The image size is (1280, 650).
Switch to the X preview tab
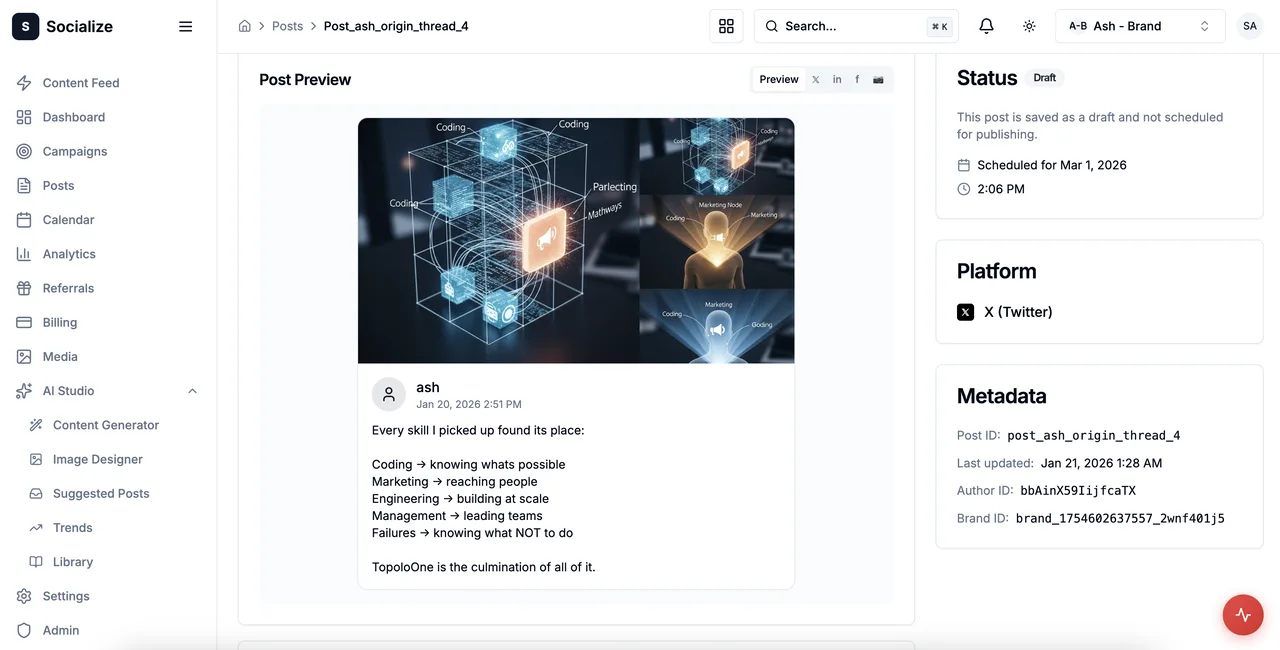click(x=815, y=79)
